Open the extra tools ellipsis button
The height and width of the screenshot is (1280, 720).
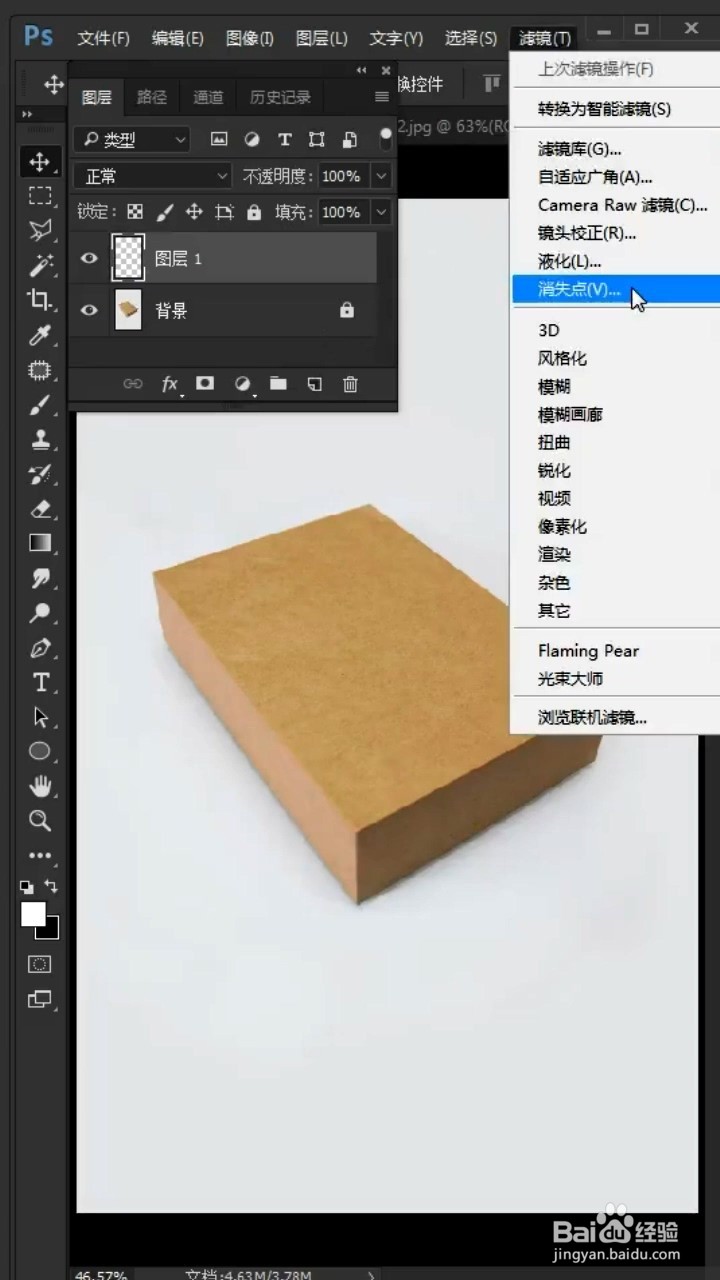point(39,856)
